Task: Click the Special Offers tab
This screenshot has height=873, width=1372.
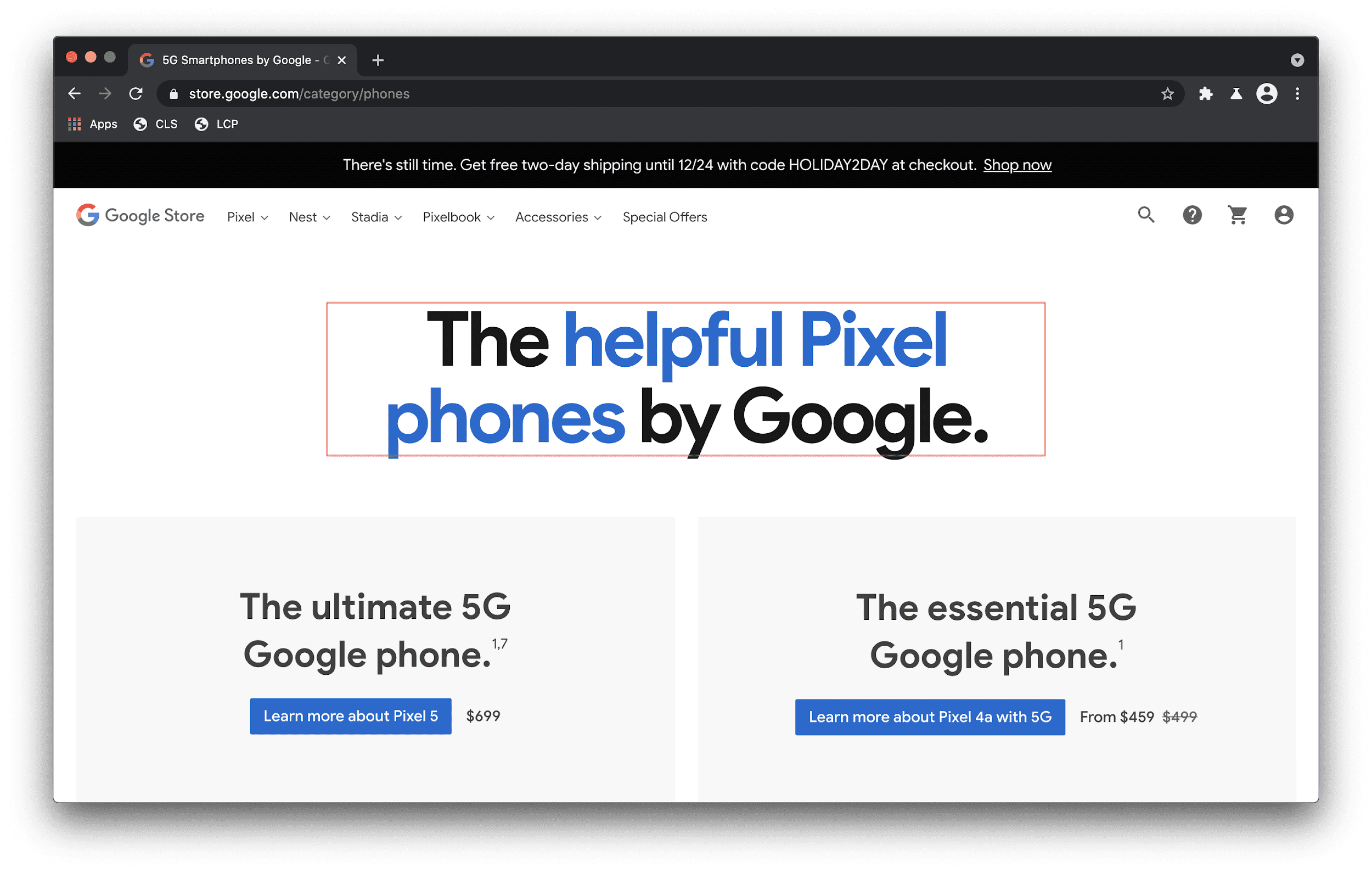Action: [665, 217]
